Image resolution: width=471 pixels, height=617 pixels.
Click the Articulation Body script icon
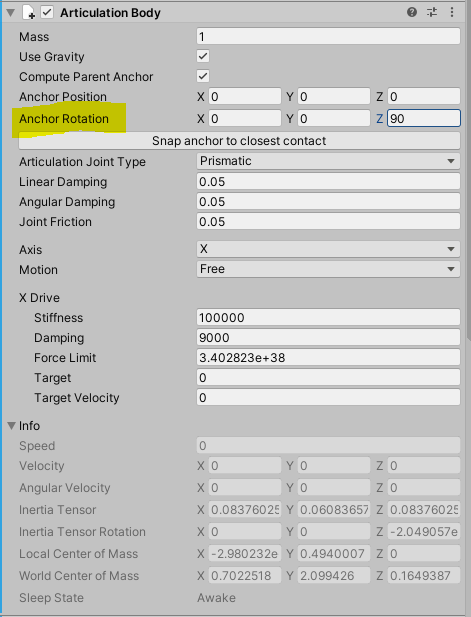[x=29, y=13]
